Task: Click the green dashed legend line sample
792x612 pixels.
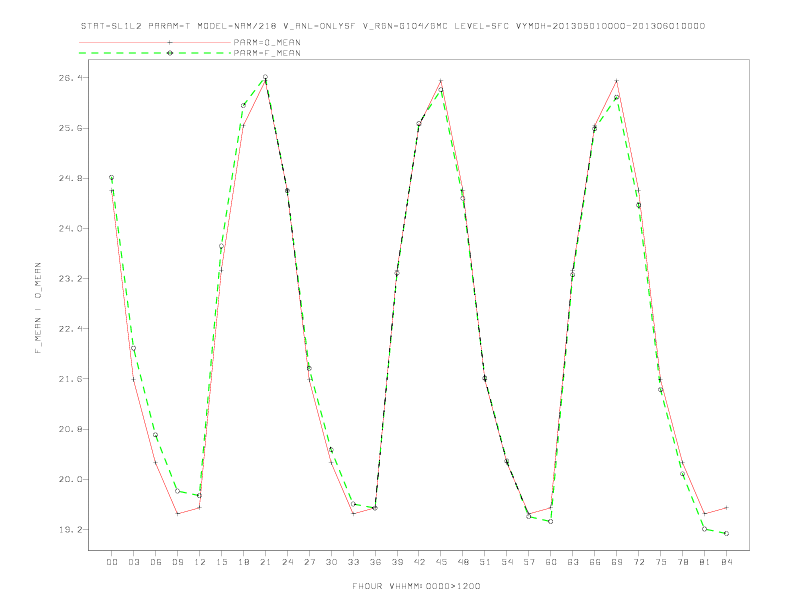Action: [x=155, y=53]
